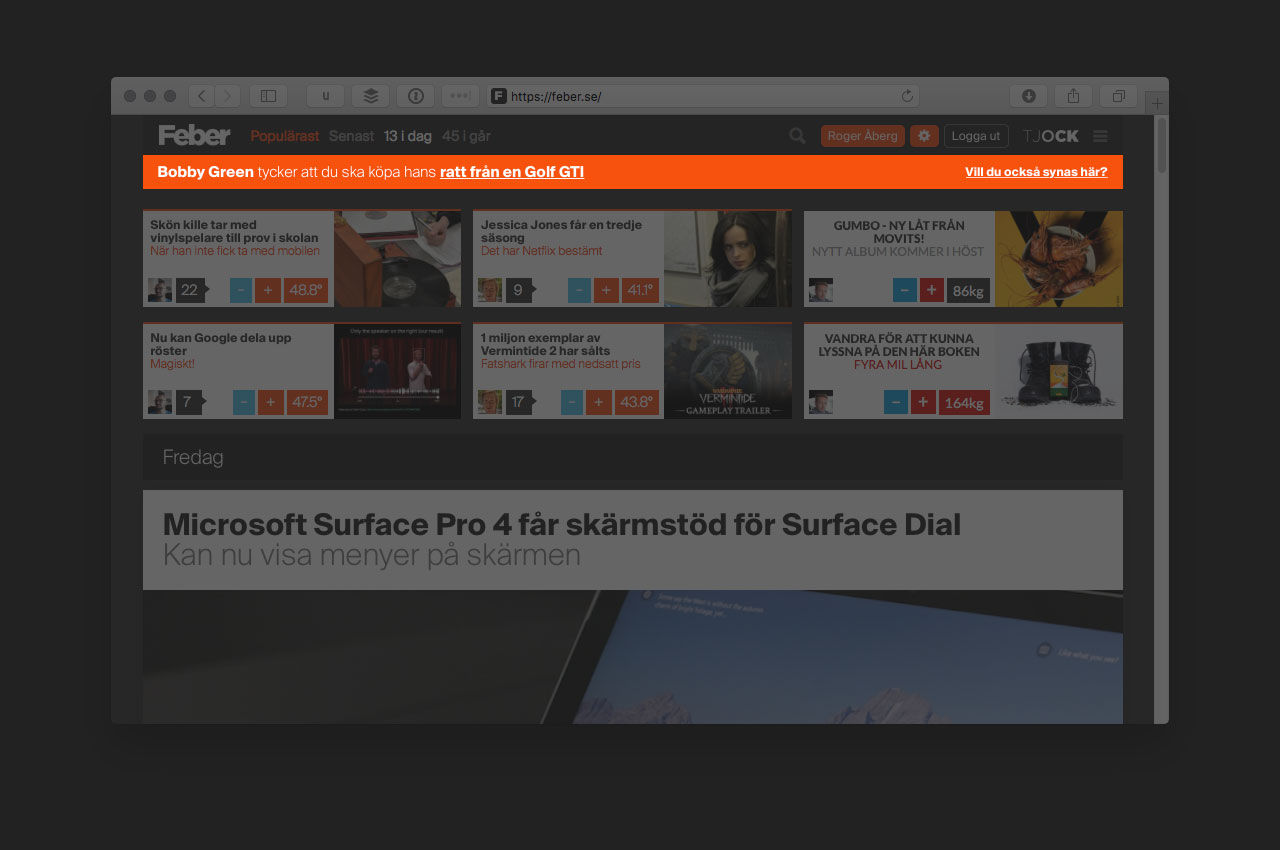Open the Vermintide gameplay trailer thumbnail

(x=727, y=371)
